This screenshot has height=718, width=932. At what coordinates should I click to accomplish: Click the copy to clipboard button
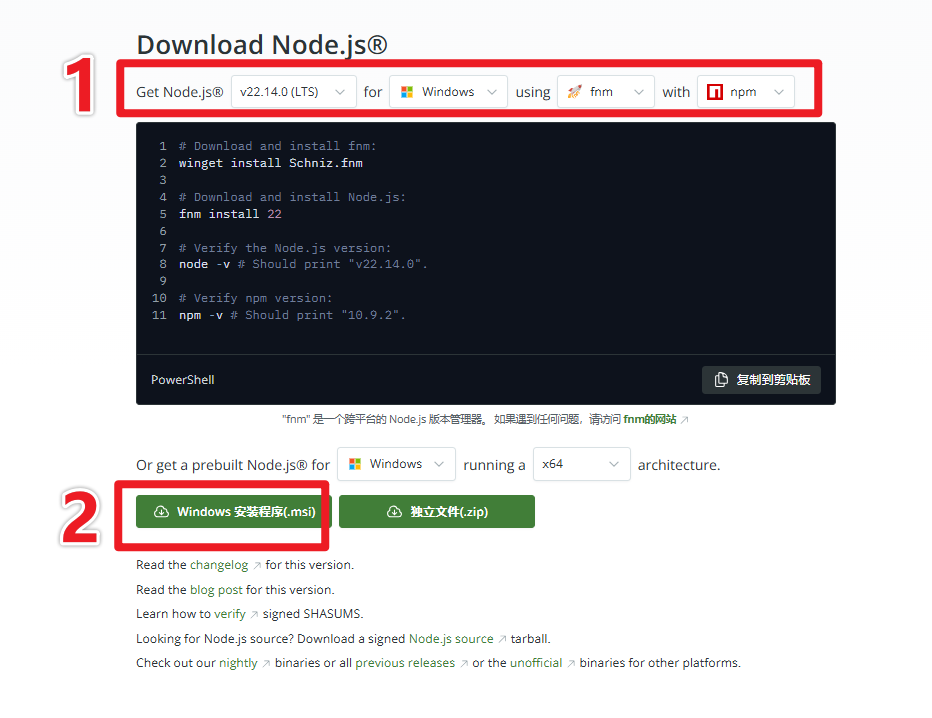click(x=761, y=380)
